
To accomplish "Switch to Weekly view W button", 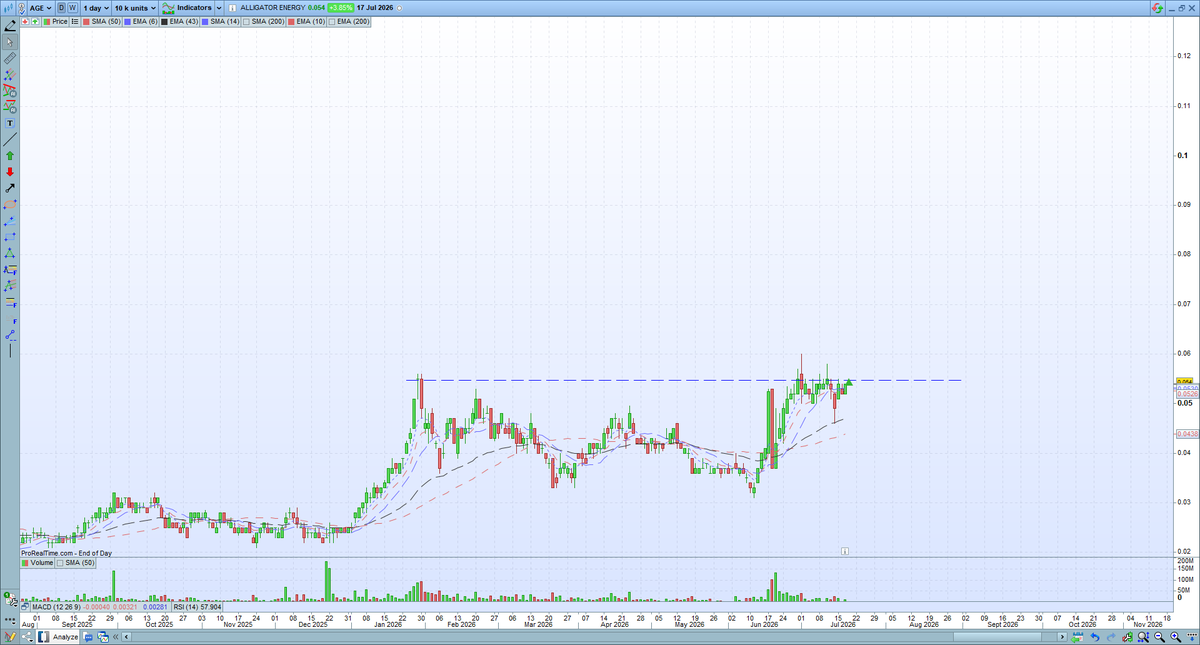I will tap(72, 8).
